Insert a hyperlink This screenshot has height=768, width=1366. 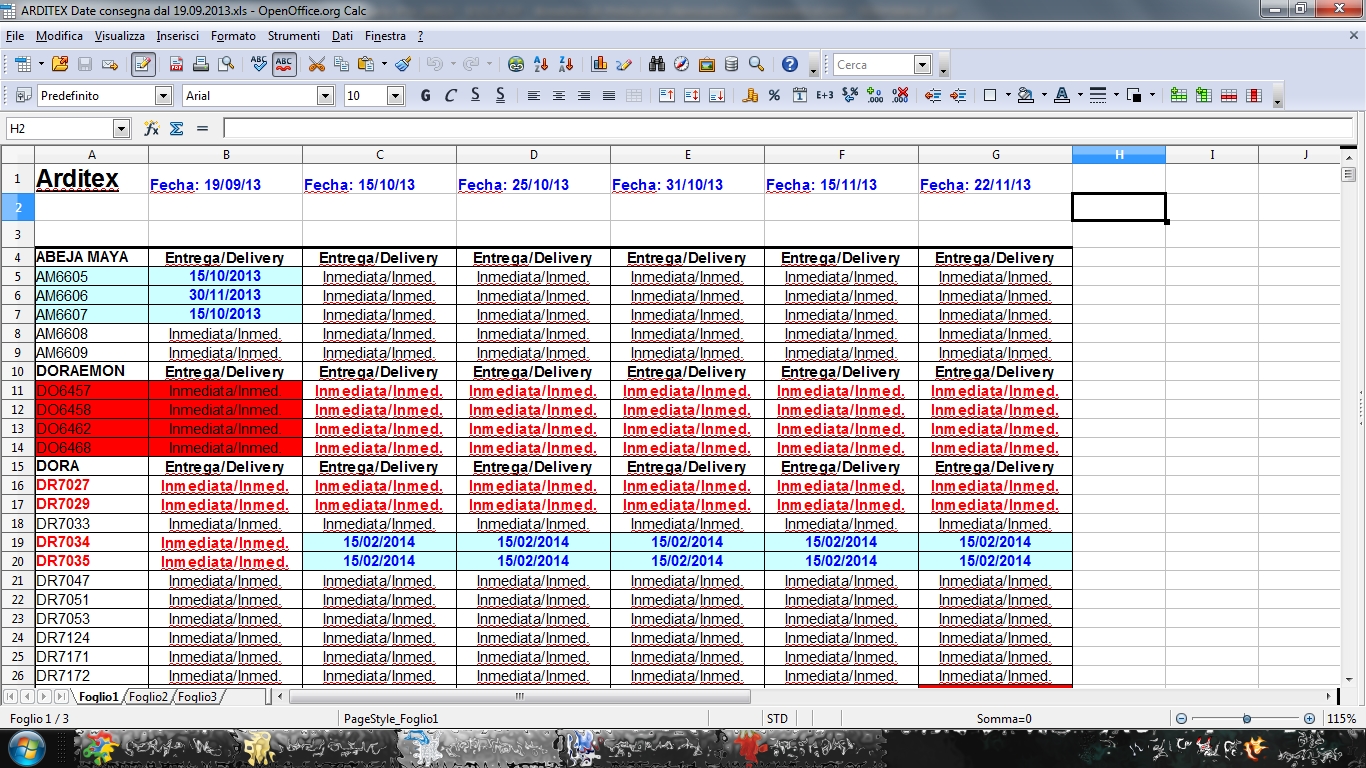pos(516,65)
